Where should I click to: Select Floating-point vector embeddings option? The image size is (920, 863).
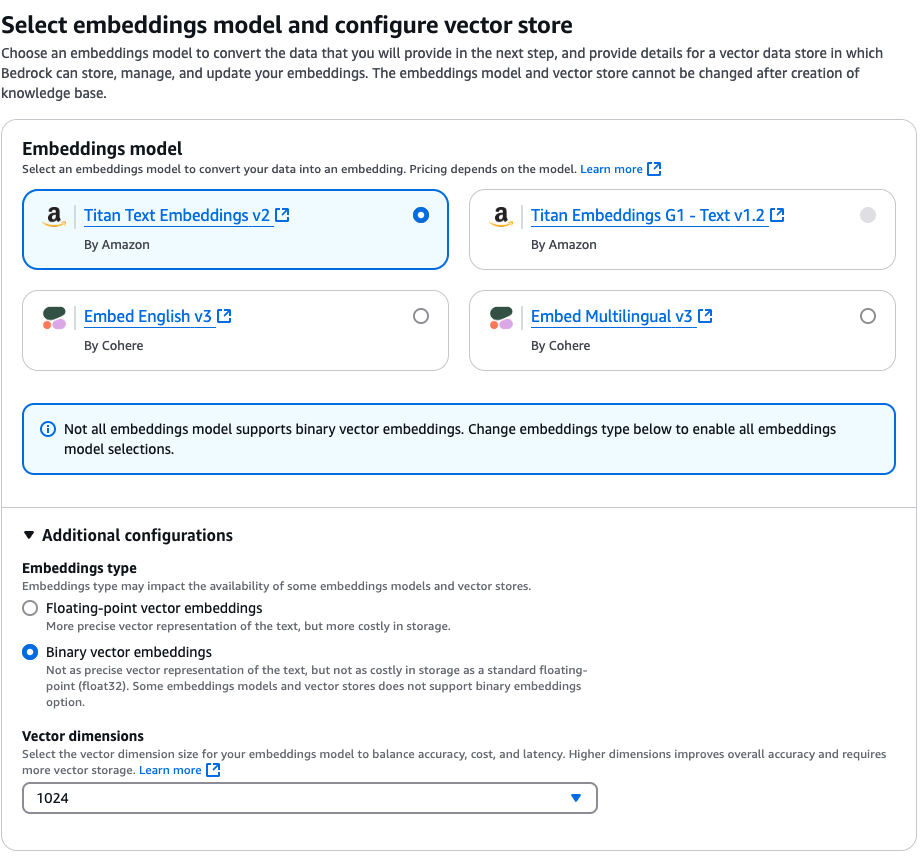[x=31, y=608]
